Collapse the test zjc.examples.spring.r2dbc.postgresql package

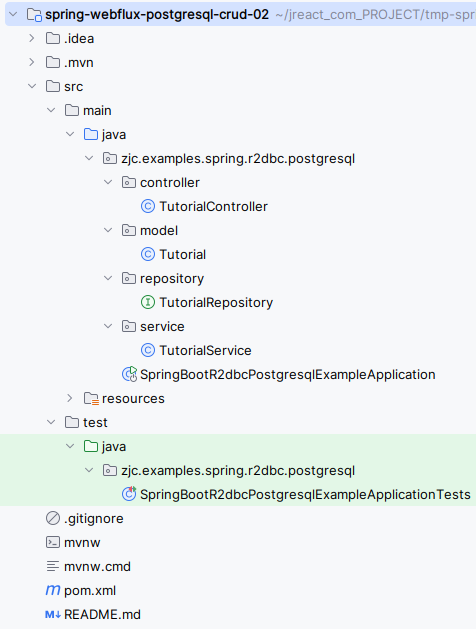pos(89,470)
